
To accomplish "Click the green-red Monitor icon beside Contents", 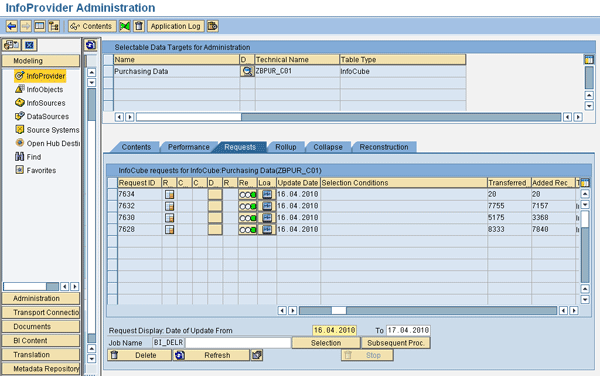I will (x=125, y=26).
